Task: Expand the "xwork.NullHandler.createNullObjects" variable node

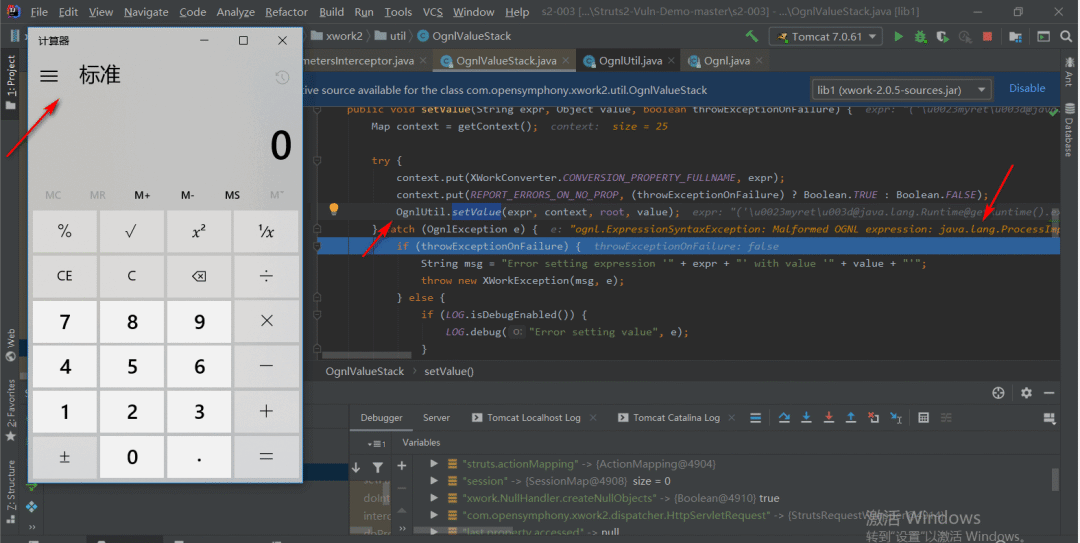Action: click(434, 498)
